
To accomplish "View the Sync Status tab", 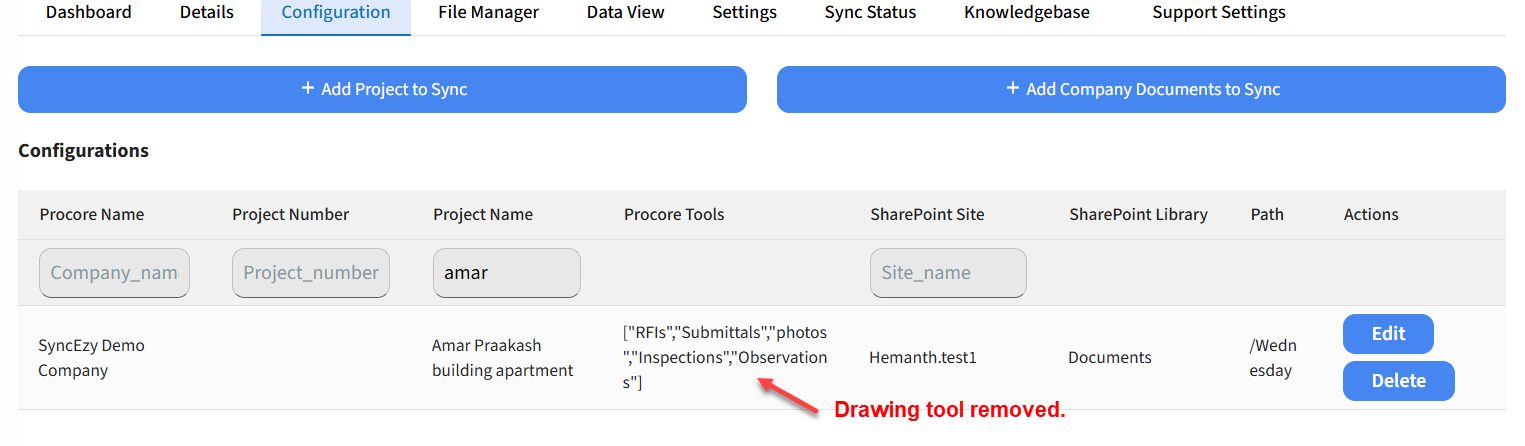I will coord(870,13).
